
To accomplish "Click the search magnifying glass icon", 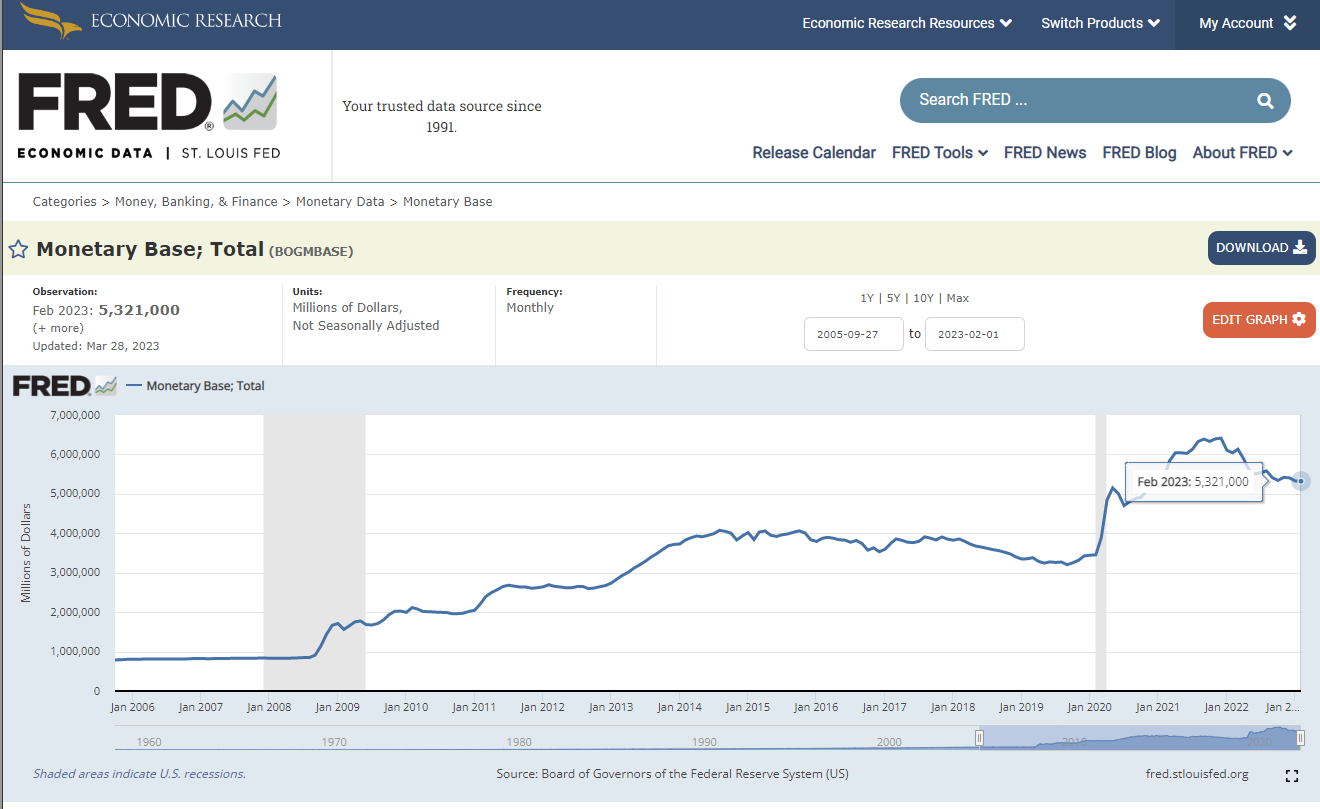I will [x=1265, y=100].
